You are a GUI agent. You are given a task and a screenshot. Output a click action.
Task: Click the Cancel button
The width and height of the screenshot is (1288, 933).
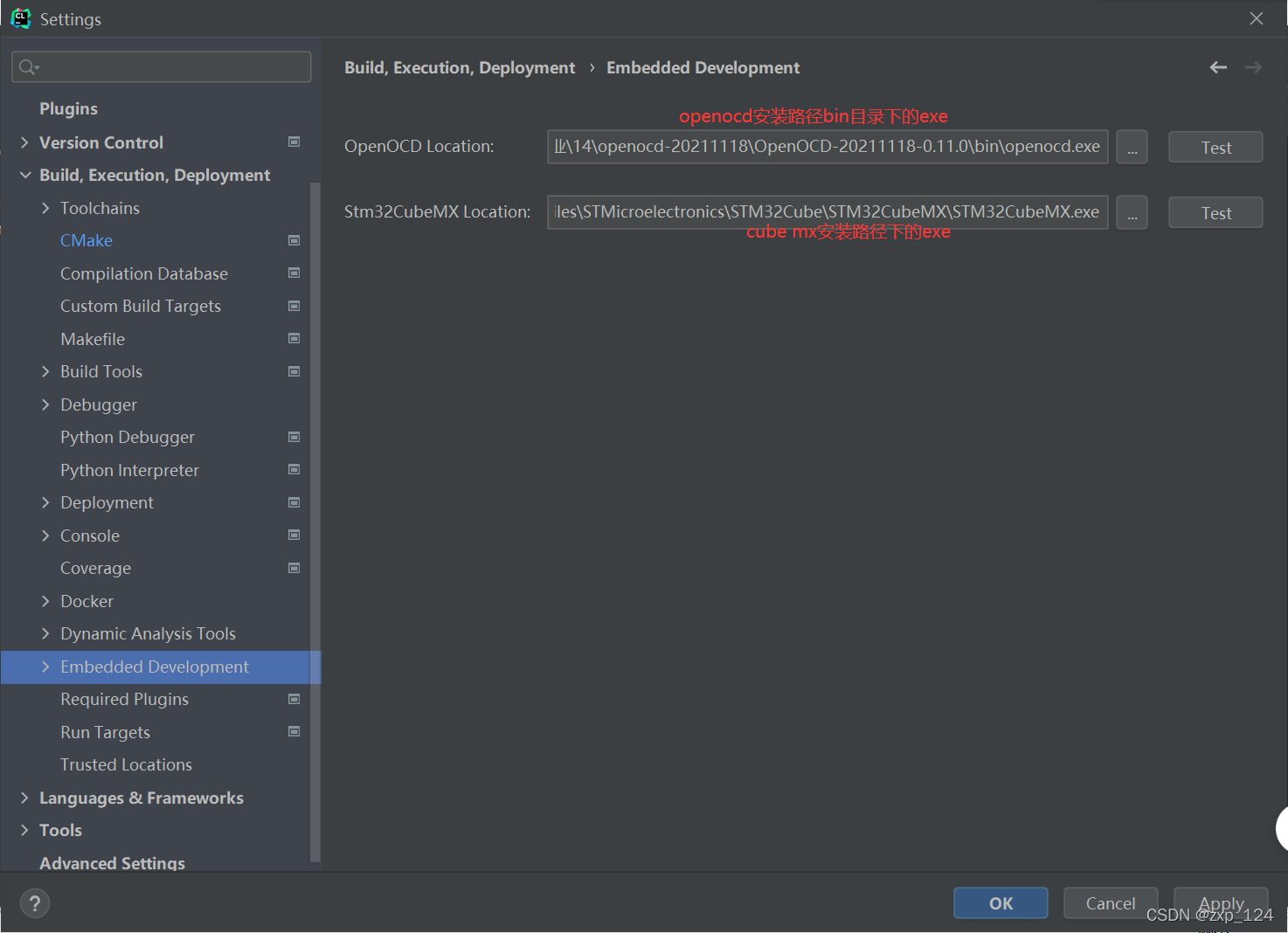[1111, 903]
